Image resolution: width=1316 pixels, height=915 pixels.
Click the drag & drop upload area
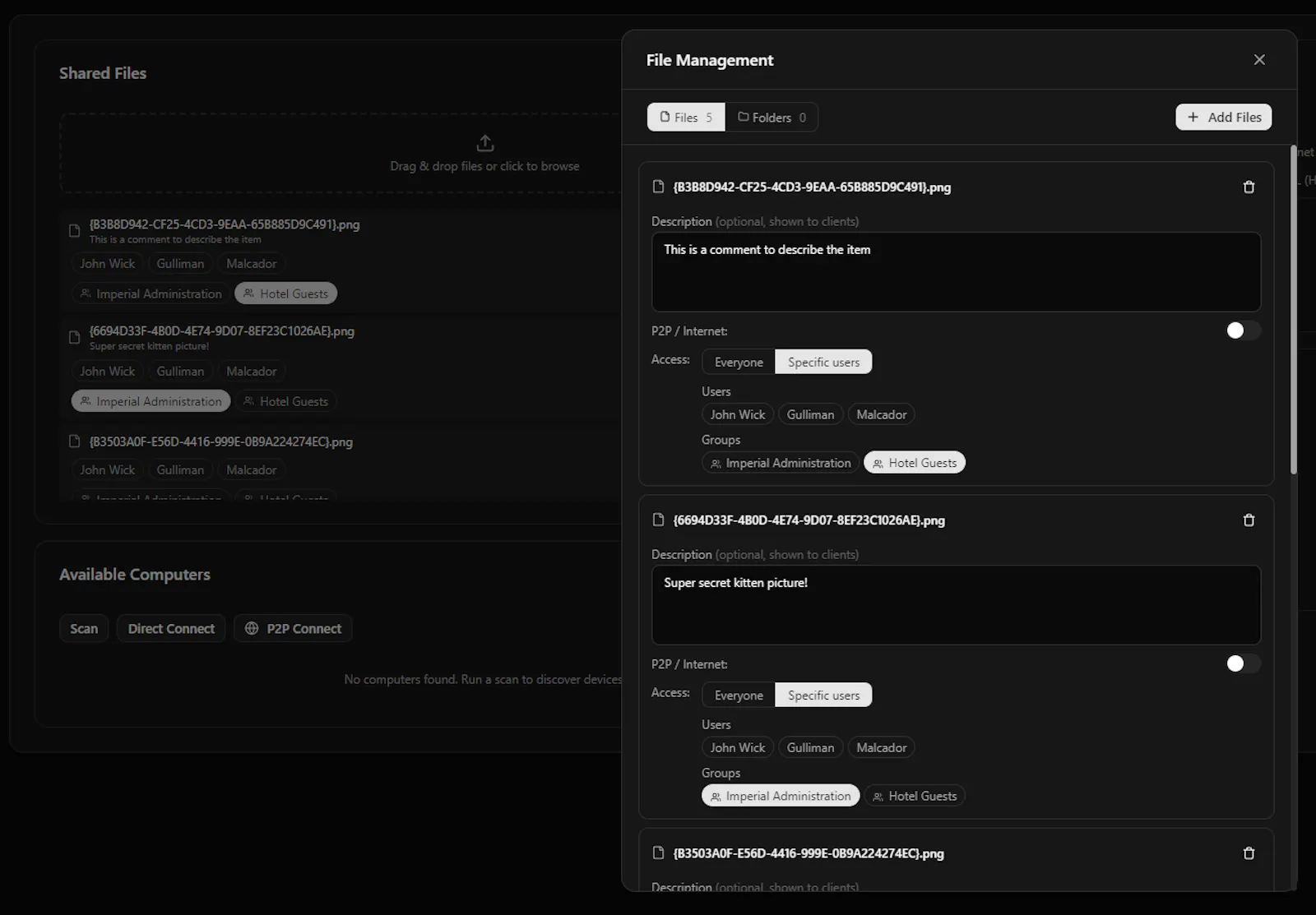pyautogui.click(x=341, y=153)
